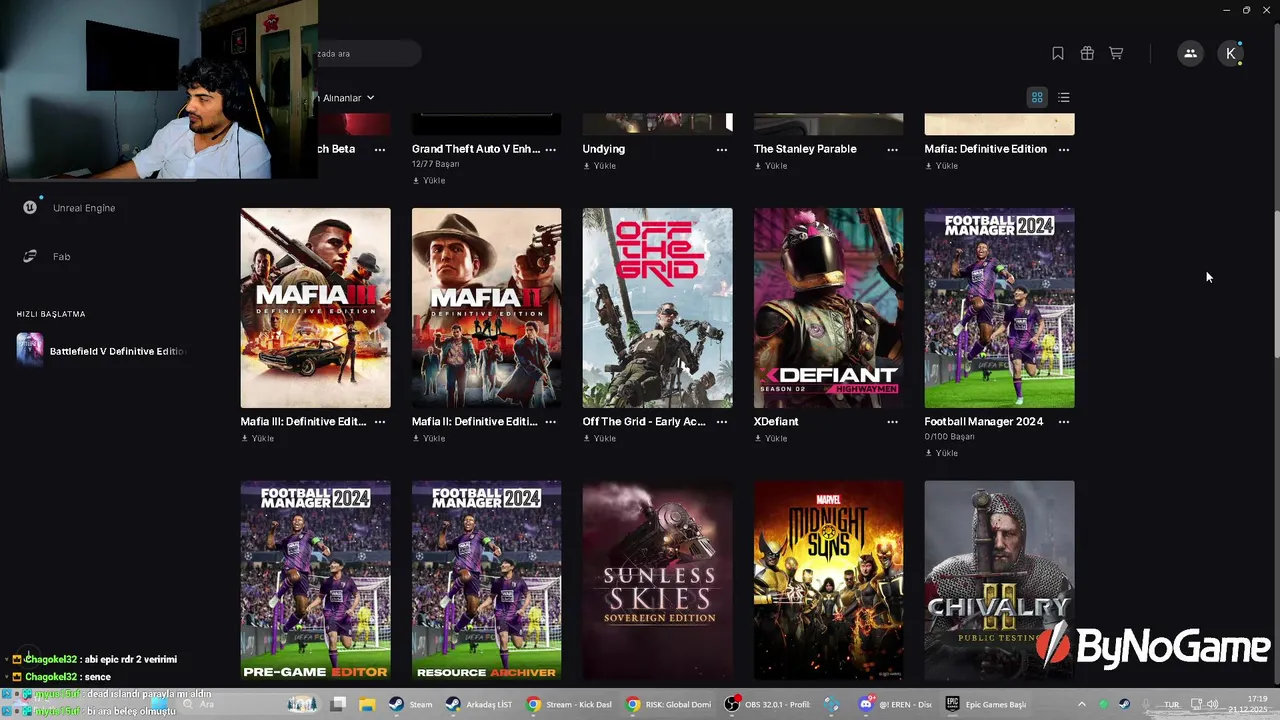This screenshot has width=1280, height=720.
Task: Open RISK: Global Domination Chrome taskbar window
Action: click(667, 704)
